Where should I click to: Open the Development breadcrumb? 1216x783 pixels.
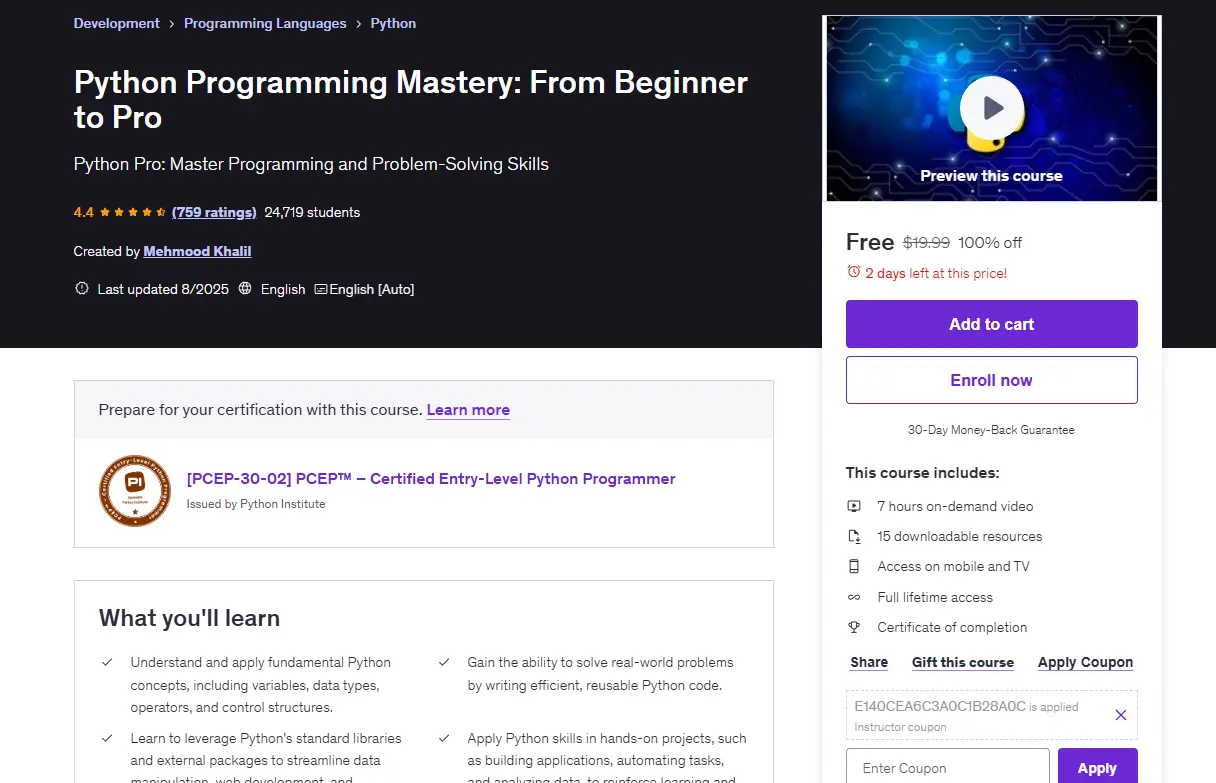[x=117, y=23]
